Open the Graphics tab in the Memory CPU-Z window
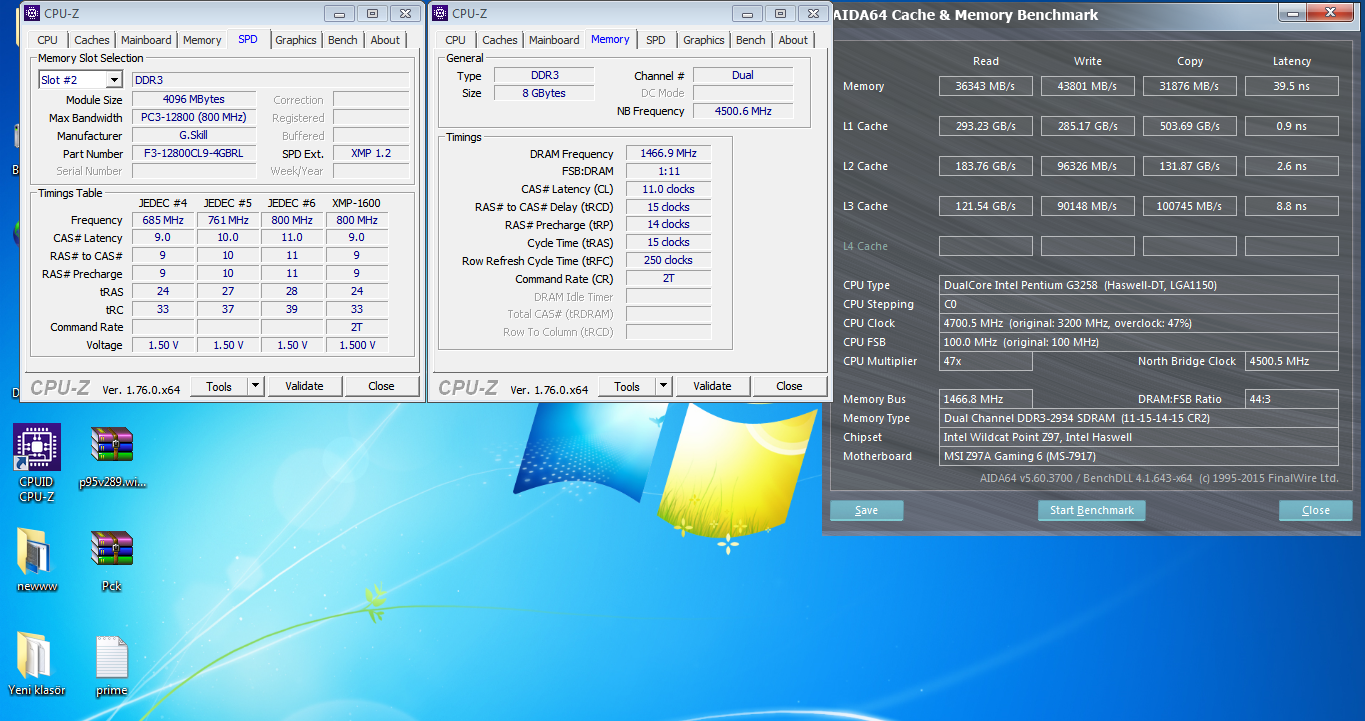Image resolution: width=1365 pixels, height=721 pixels. tap(704, 40)
